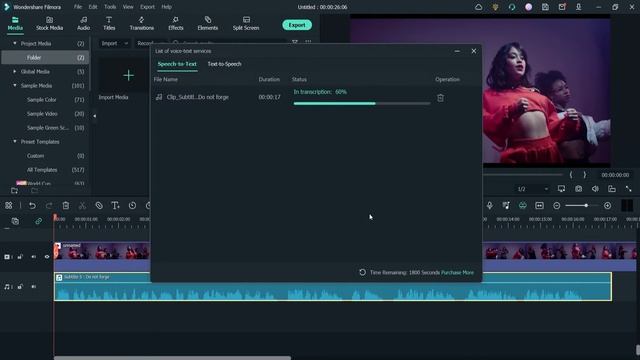Viewport: 640px width, 360px height.
Task: Click the Import Media plus thumbnail
Action: click(128, 76)
